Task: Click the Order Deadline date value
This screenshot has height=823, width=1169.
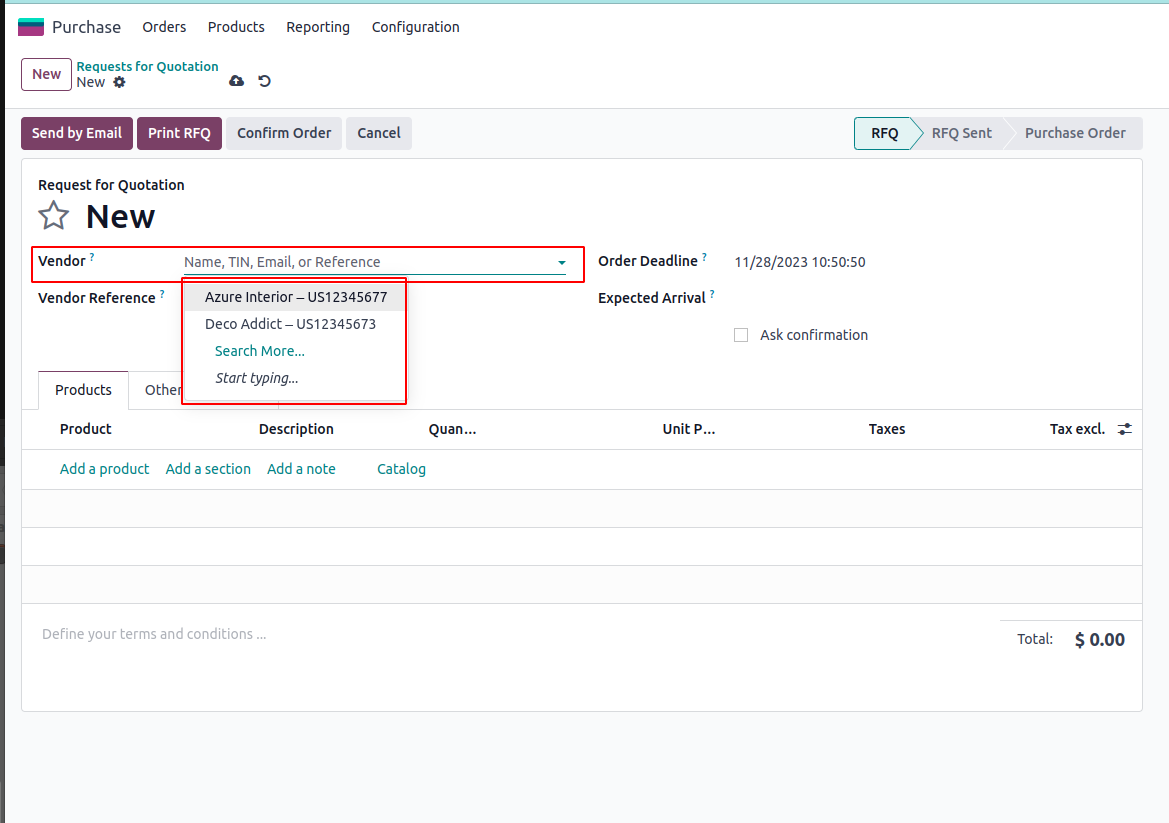Action: (800, 262)
